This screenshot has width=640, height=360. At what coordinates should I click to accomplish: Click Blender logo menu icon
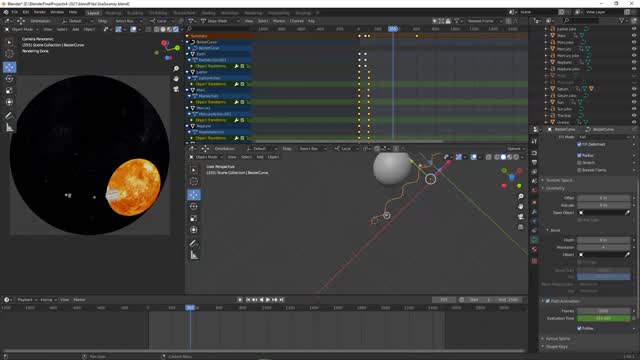(x=6, y=12)
